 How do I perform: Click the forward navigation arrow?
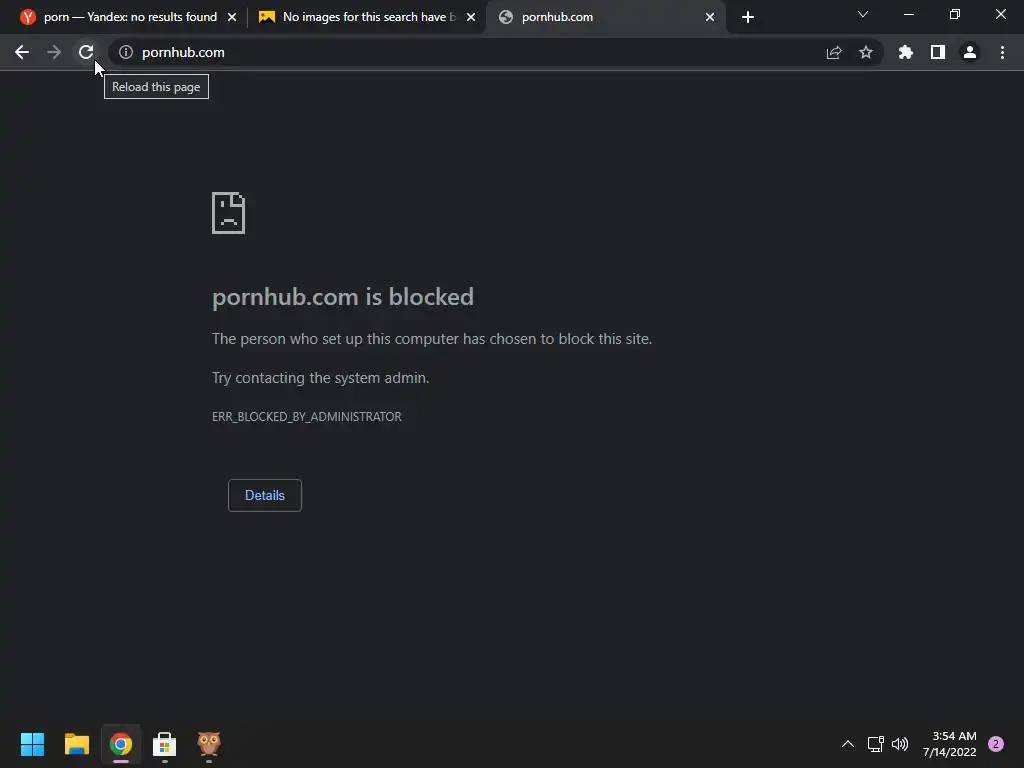coord(54,52)
